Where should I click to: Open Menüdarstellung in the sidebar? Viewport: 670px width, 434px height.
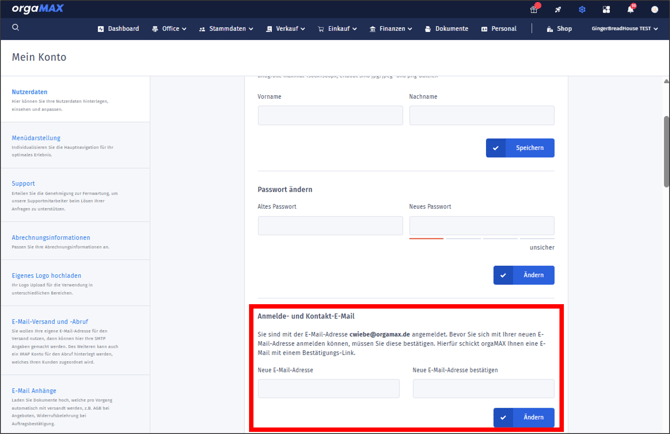pos(37,138)
